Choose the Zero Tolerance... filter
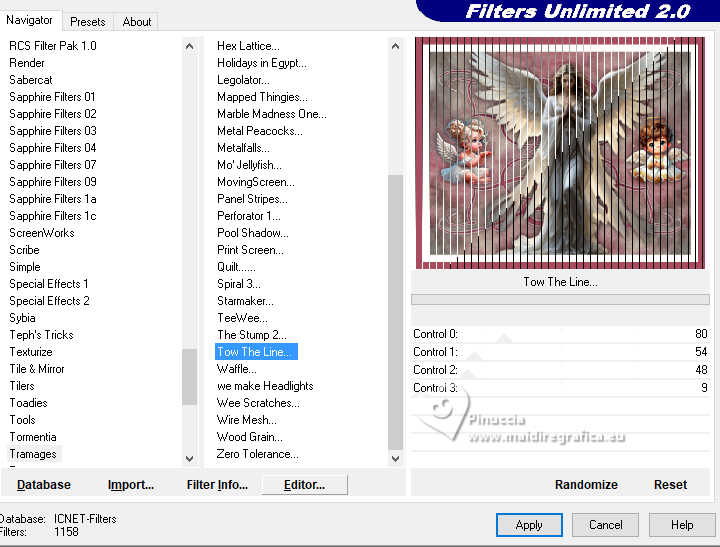Viewport: 720px width, 547px height. click(257, 454)
